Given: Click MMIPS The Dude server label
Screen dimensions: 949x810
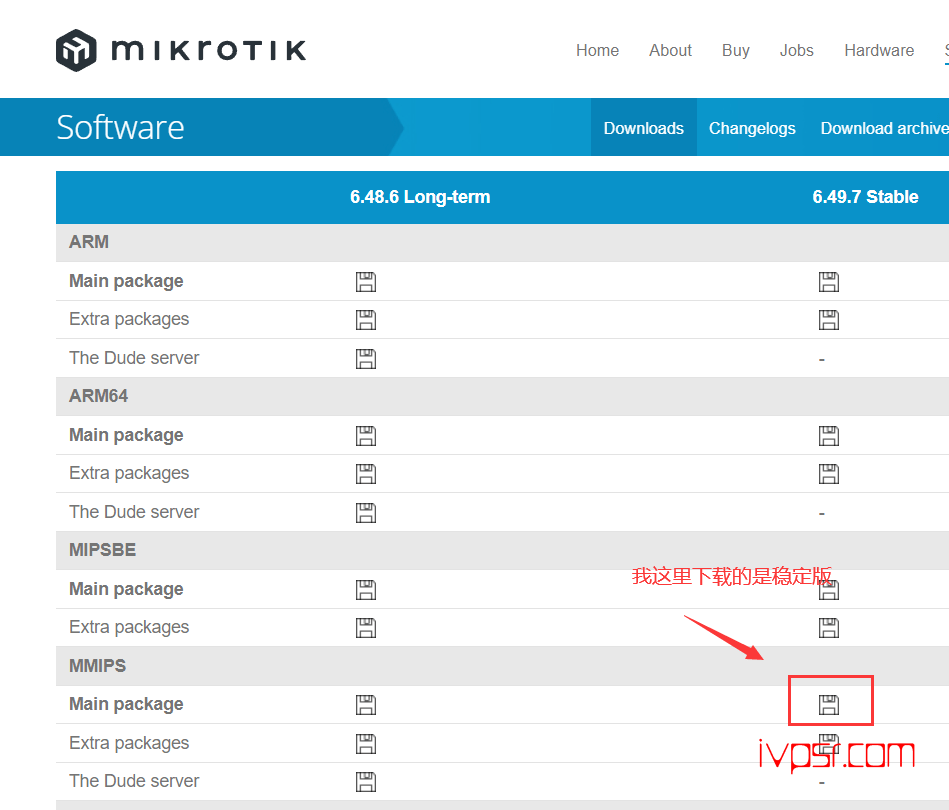Looking at the screenshot, I should click(134, 782).
